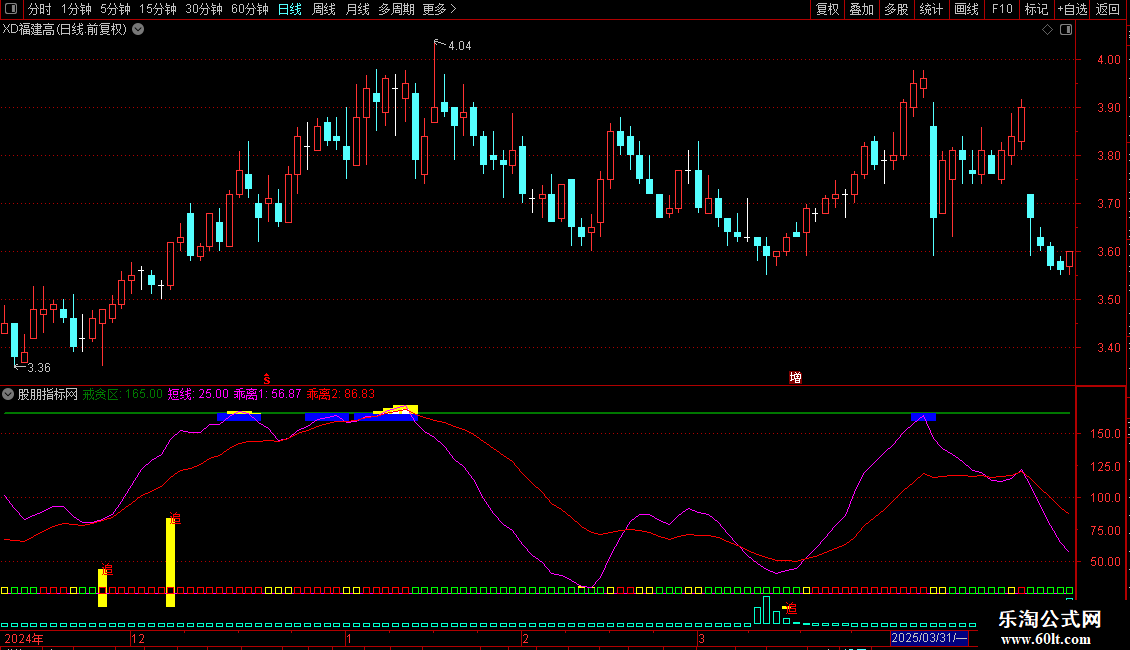Open the 复权 adjustment menu
1130x650 pixels.
[827, 9]
